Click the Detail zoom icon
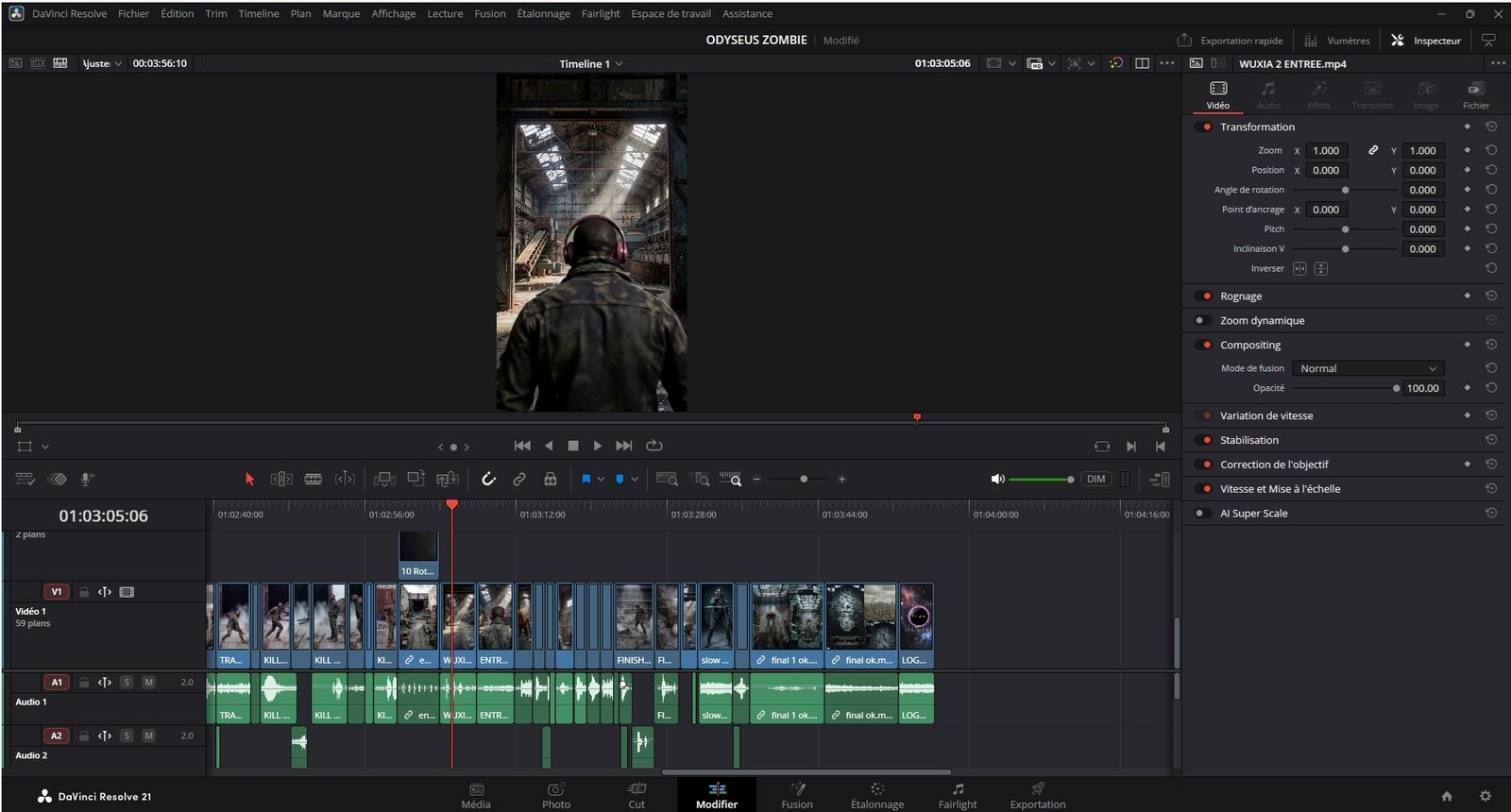 pos(700,480)
